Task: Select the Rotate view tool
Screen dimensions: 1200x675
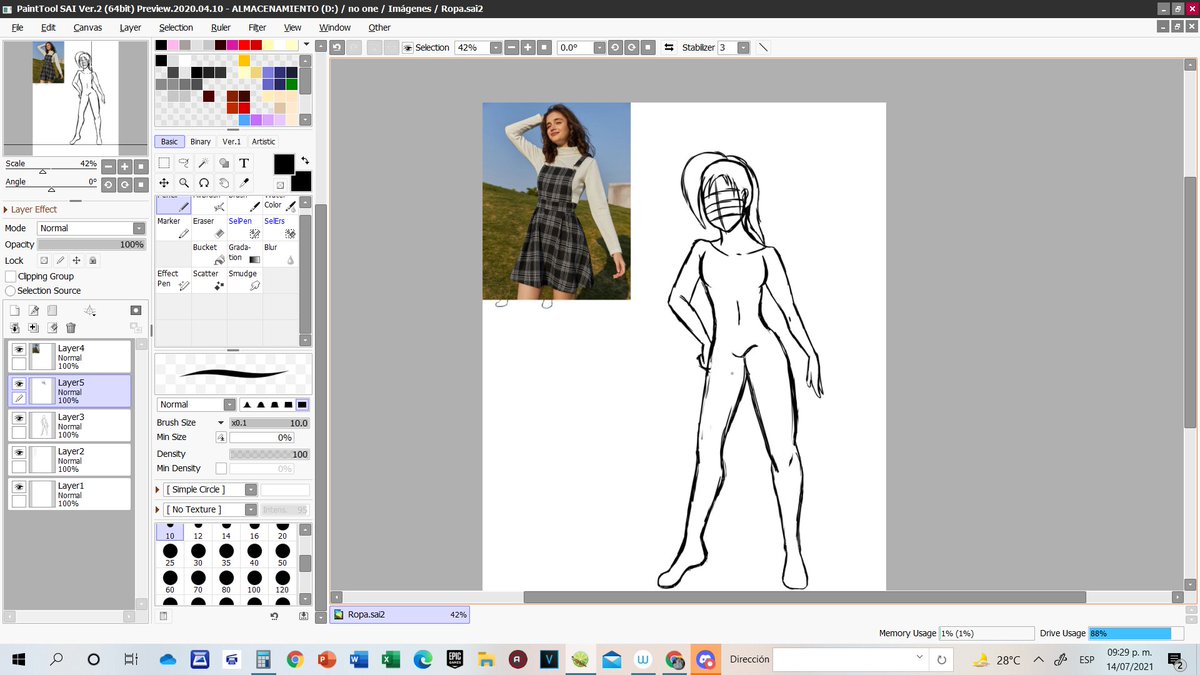Action: click(x=203, y=183)
